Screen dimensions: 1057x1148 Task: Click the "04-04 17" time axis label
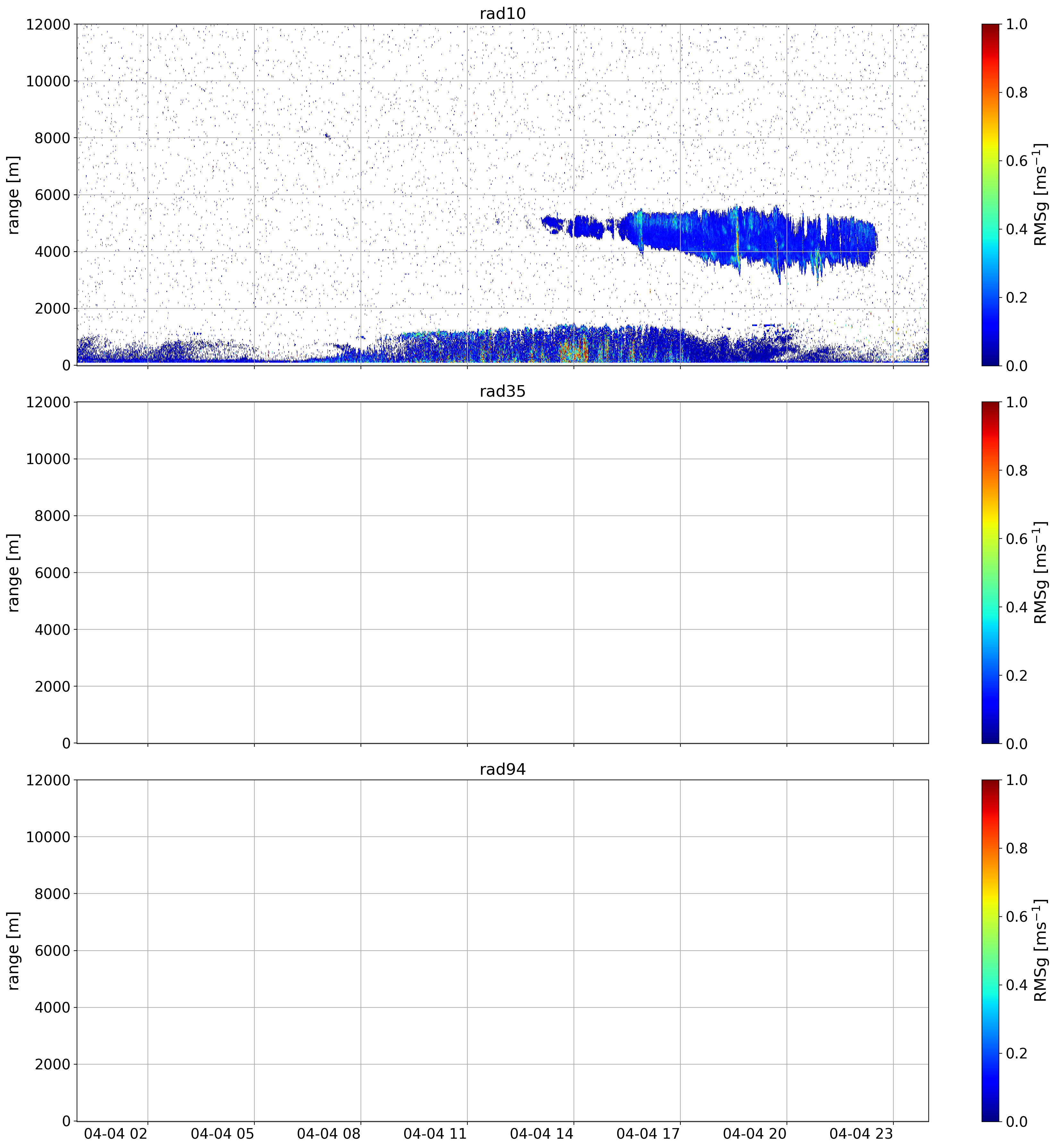click(649, 1134)
